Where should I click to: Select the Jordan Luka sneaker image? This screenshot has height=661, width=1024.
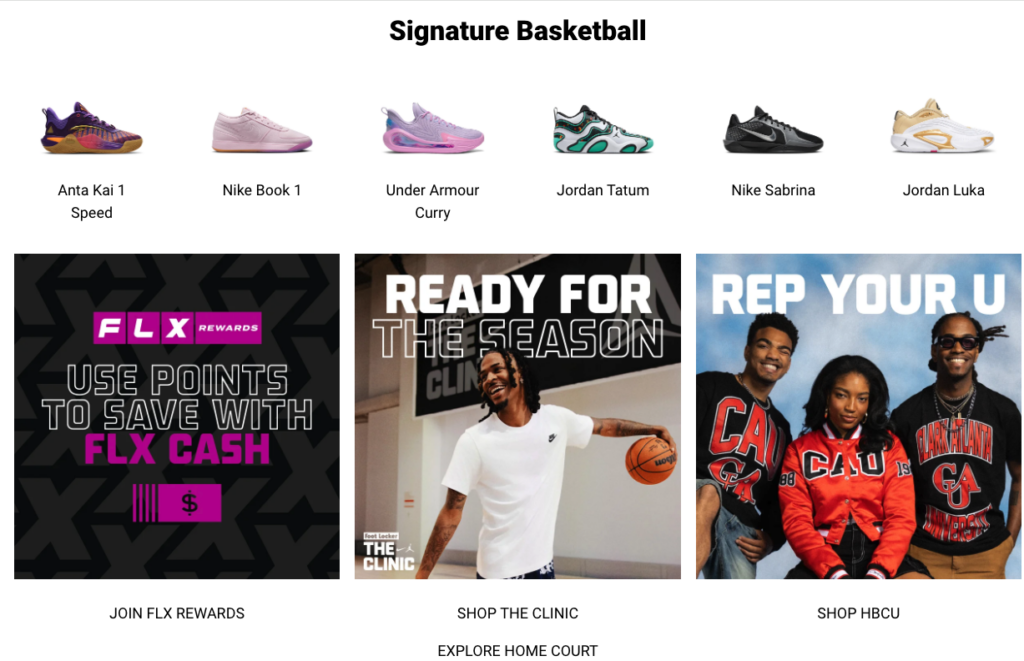pyautogui.click(x=943, y=126)
